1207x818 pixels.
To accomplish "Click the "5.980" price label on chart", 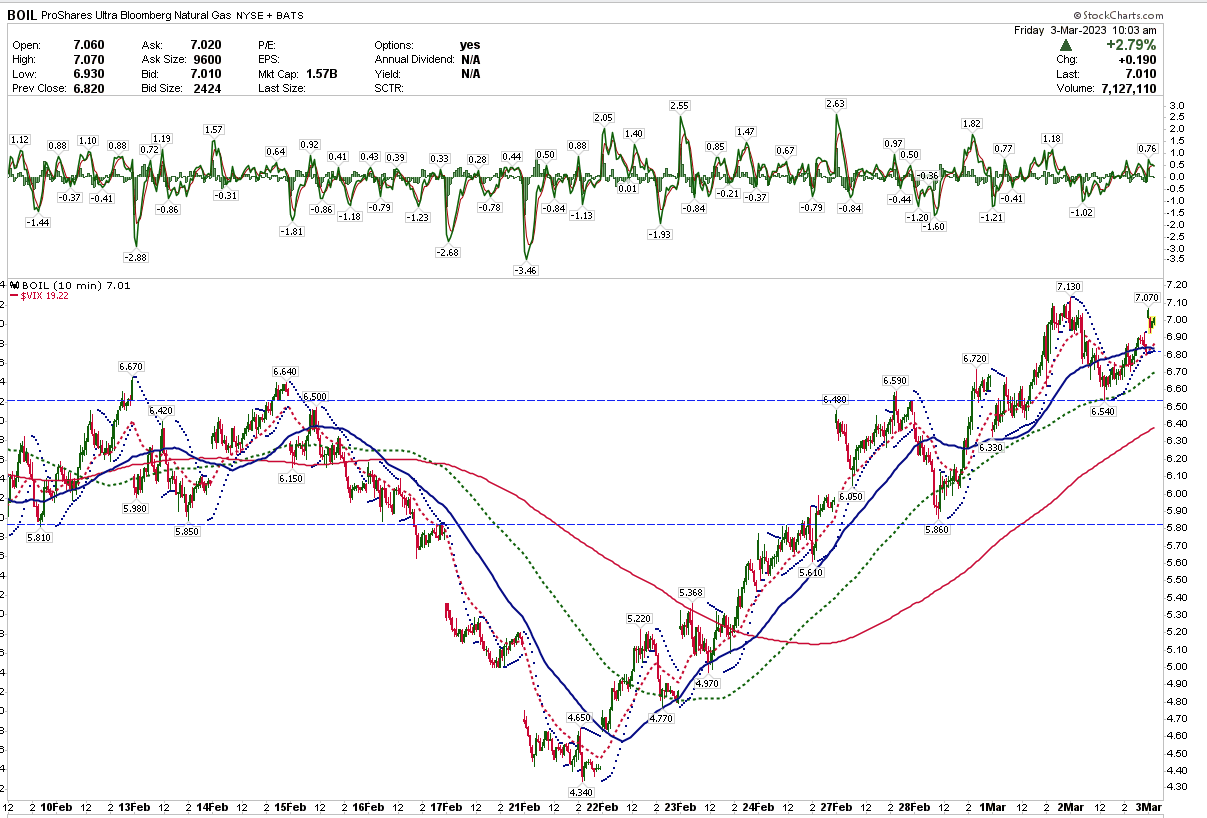I will (135, 509).
